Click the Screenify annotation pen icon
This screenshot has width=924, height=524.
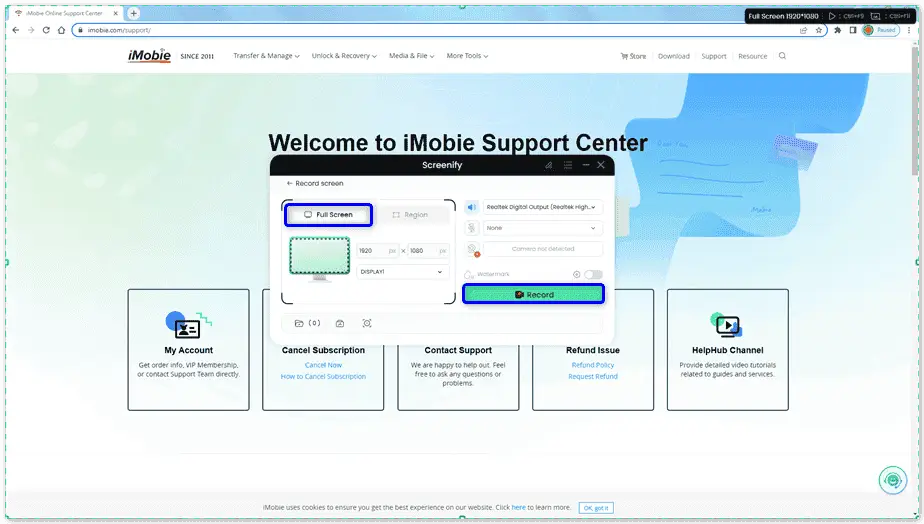tap(549, 165)
